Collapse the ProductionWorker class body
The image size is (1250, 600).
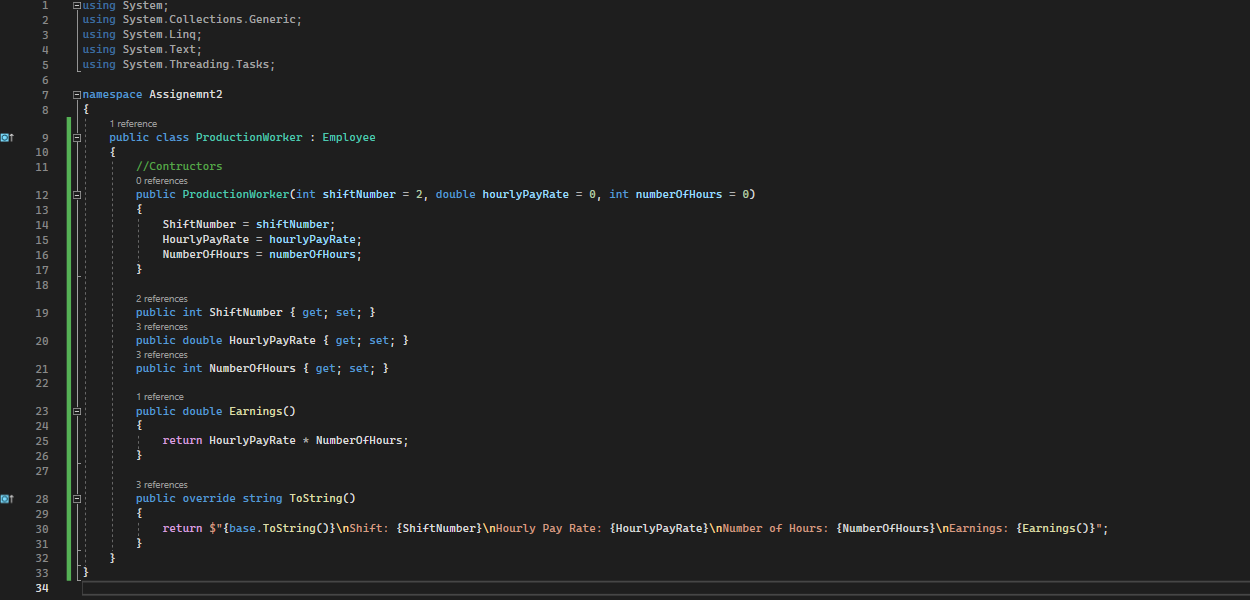(76, 137)
